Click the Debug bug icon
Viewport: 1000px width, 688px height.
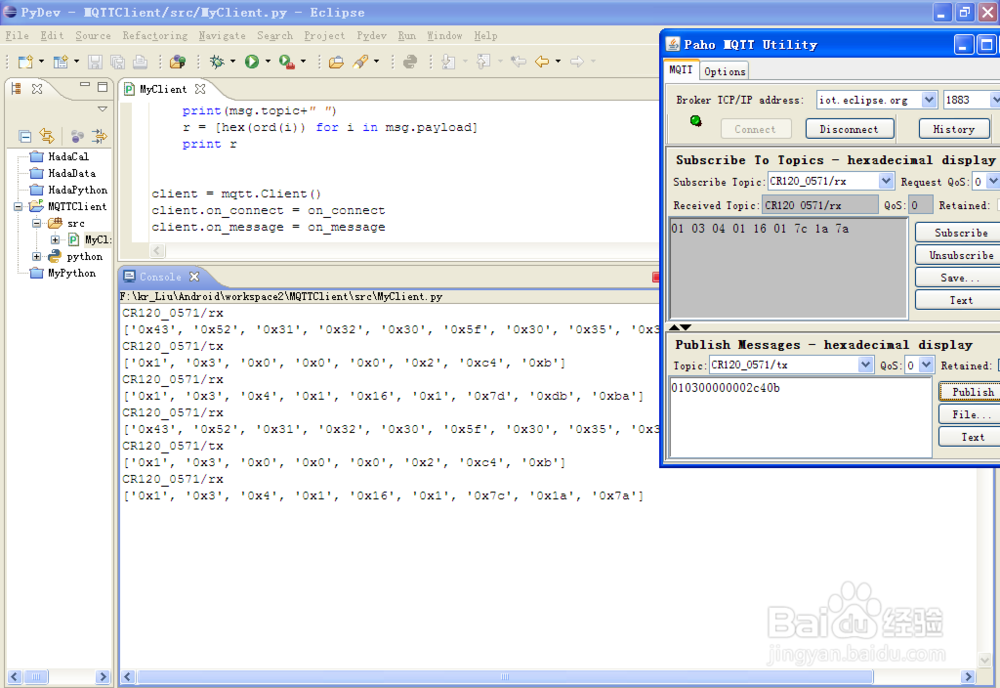[217, 61]
